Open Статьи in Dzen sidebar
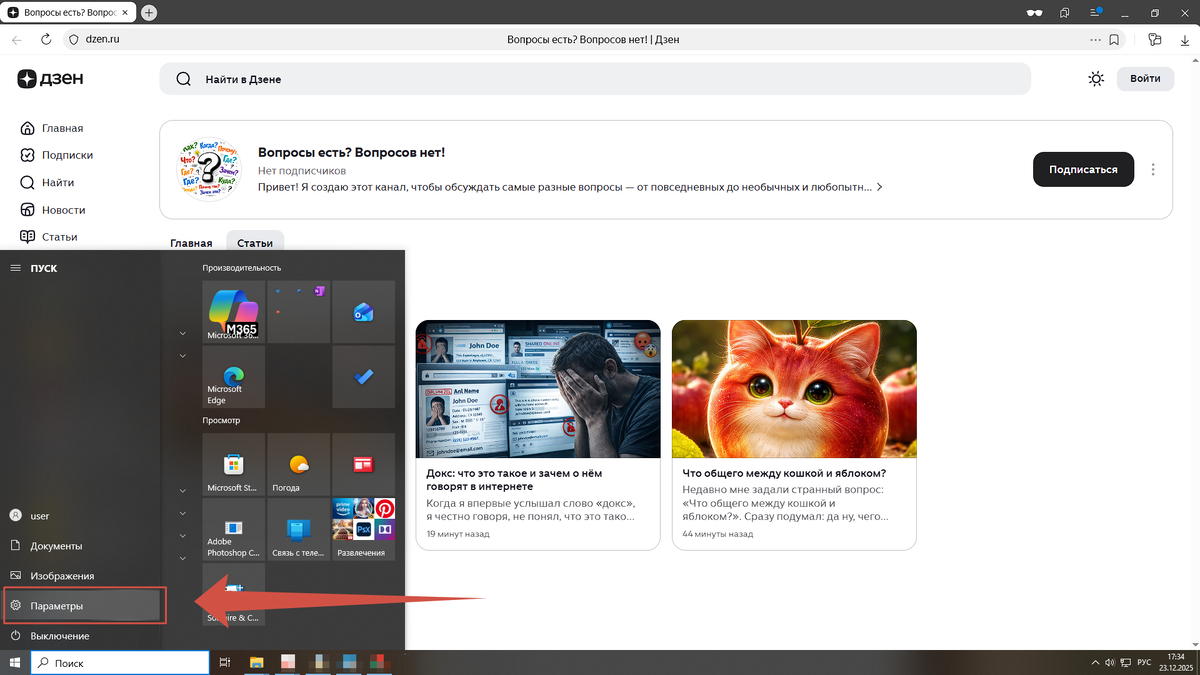The image size is (1200, 675). tap(48, 237)
